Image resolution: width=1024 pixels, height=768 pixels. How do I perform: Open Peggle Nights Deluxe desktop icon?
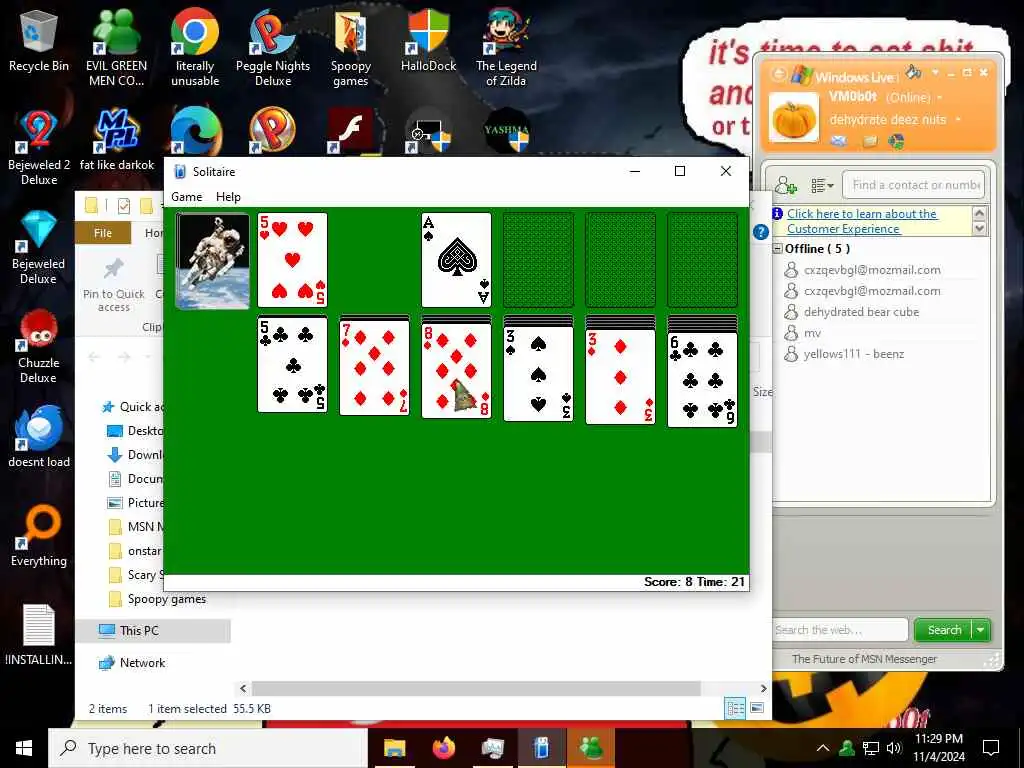tap(272, 48)
